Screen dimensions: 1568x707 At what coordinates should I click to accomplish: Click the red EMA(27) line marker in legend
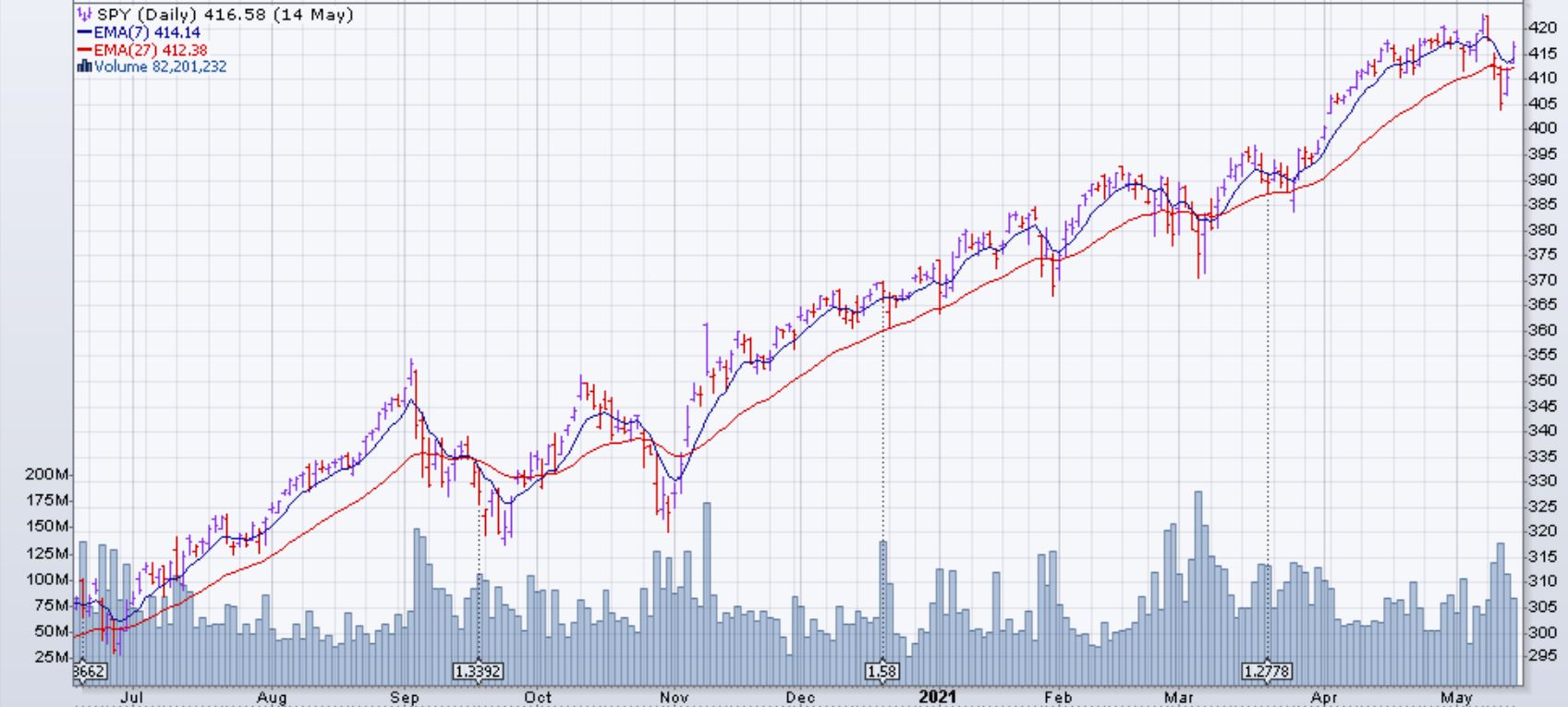coord(85,50)
